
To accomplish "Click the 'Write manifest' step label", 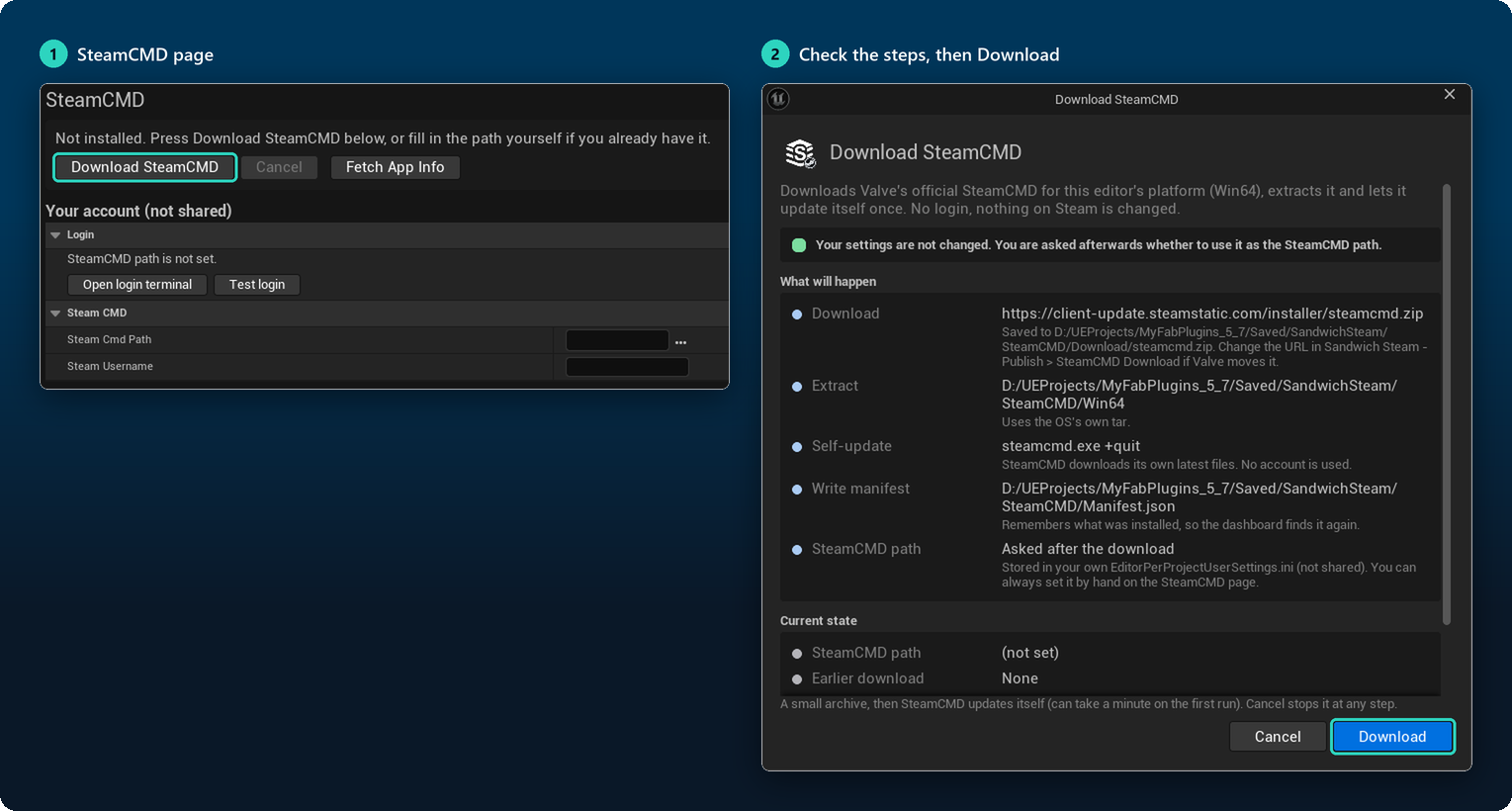I will tap(860, 489).
